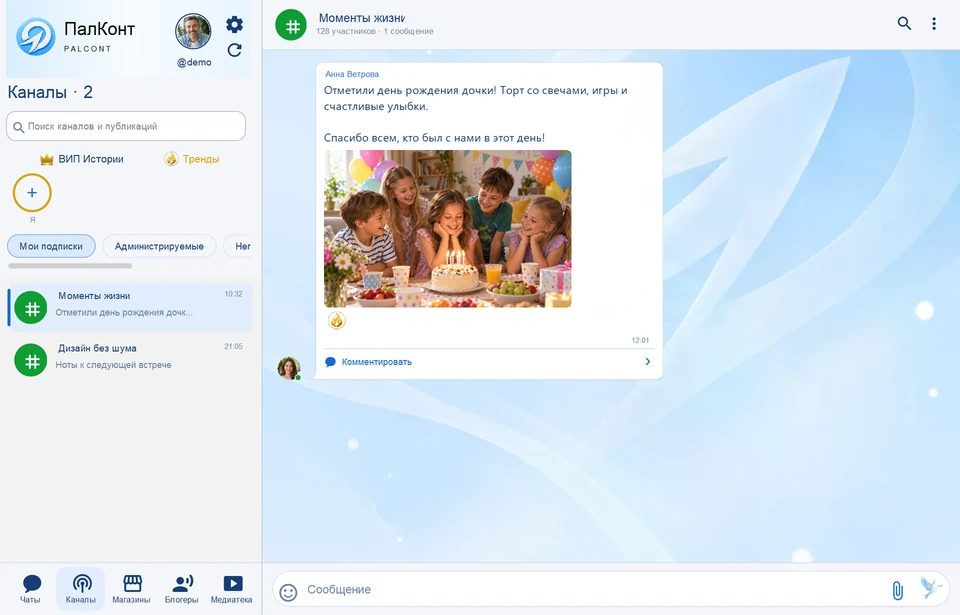Select the Мои подписки filter chip
The image size is (960, 615).
(x=51, y=246)
